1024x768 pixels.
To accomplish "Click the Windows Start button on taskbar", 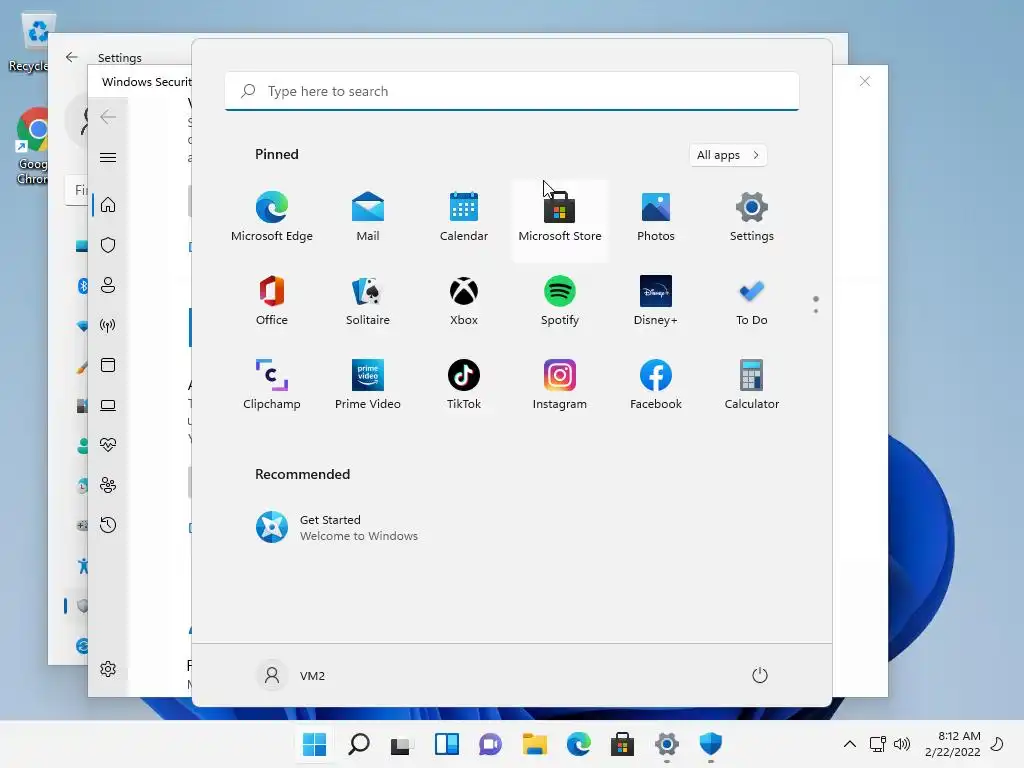I will tap(314, 744).
